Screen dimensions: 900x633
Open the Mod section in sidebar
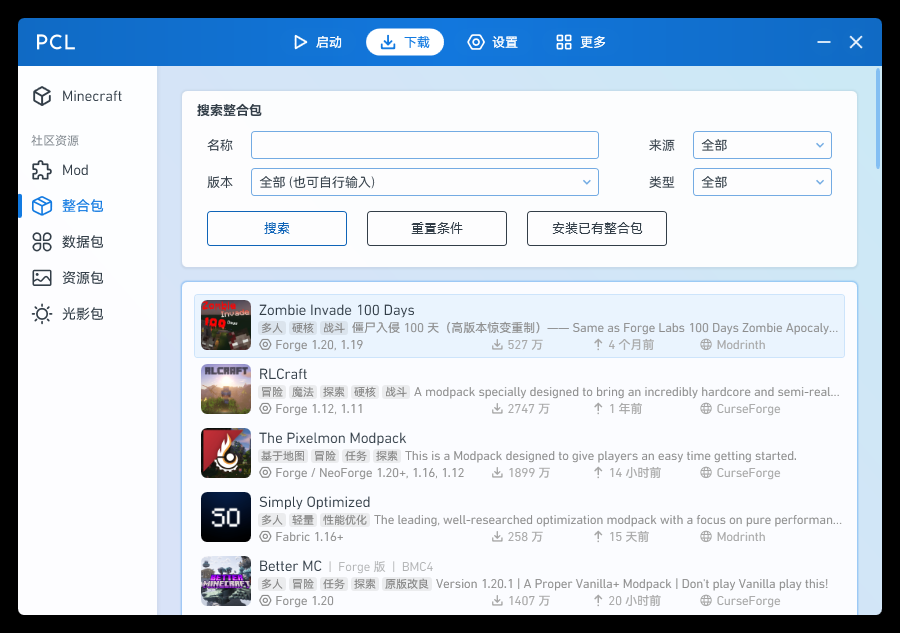point(87,170)
